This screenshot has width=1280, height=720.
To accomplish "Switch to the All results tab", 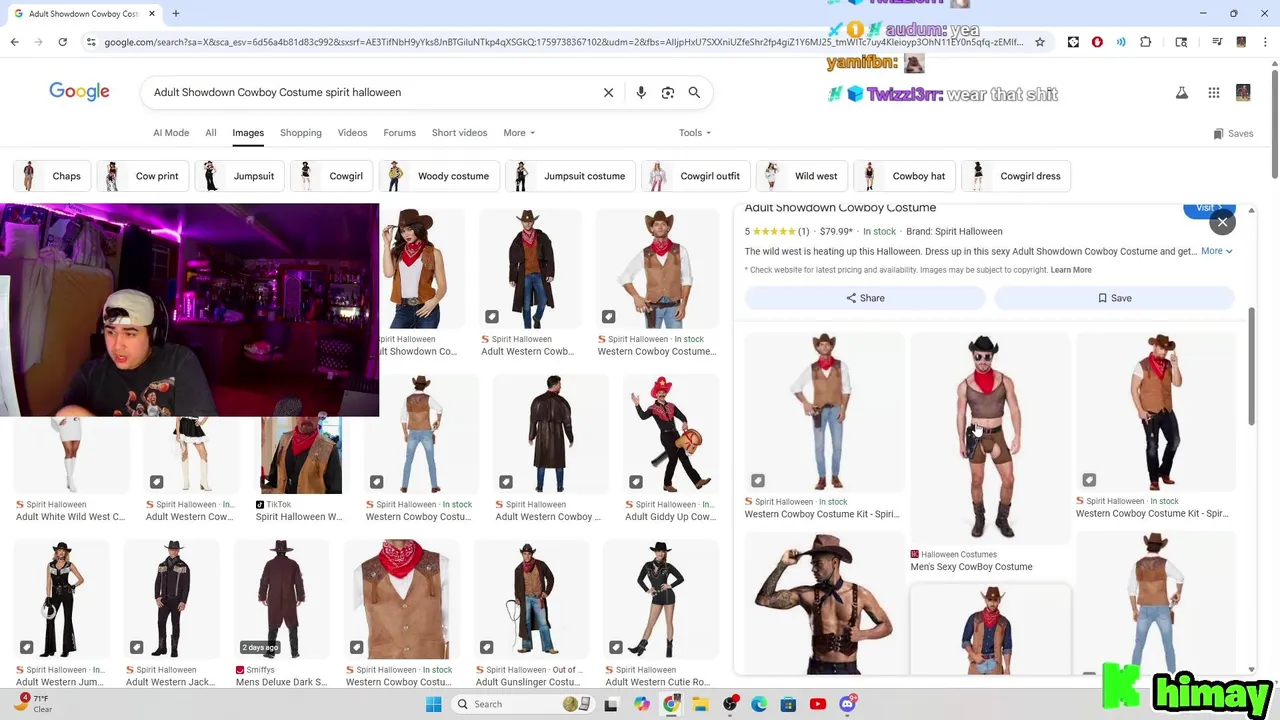I will click(x=211, y=132).
